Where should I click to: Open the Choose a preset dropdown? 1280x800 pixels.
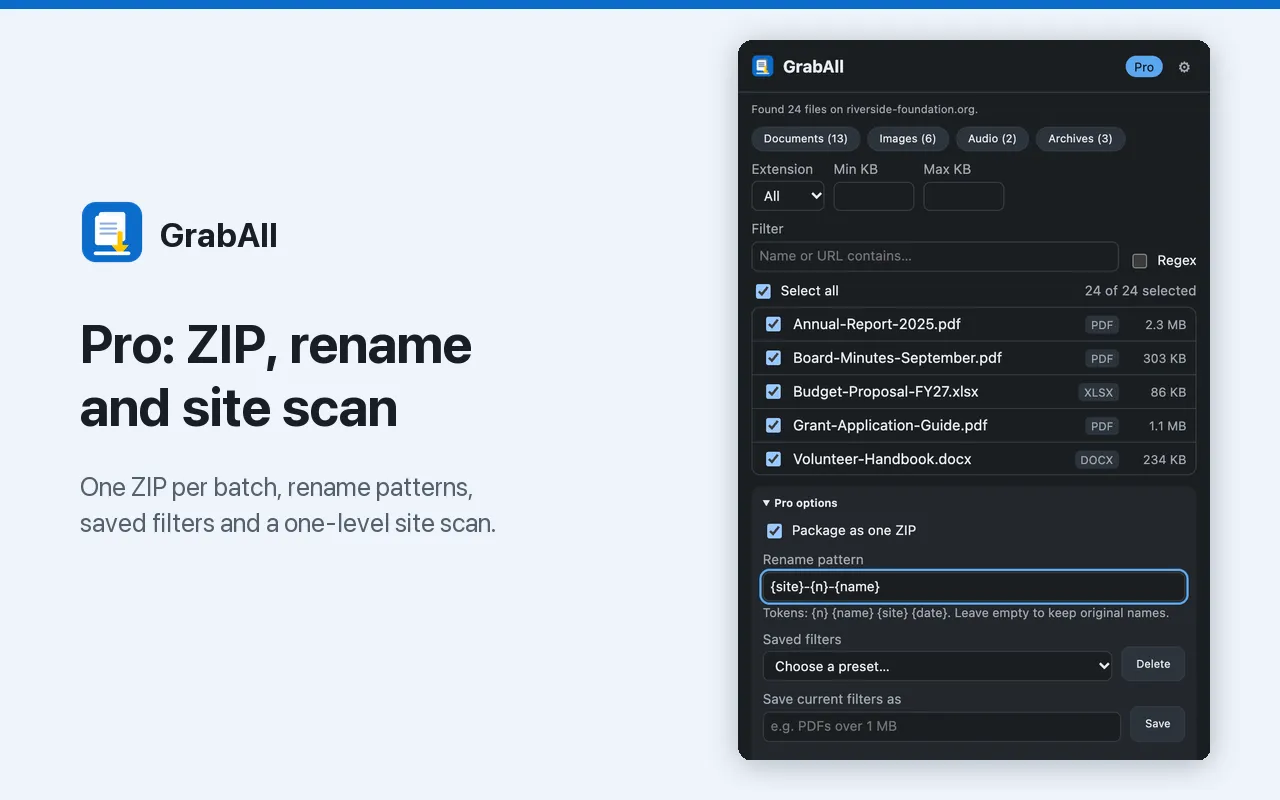tap(937, 666)
